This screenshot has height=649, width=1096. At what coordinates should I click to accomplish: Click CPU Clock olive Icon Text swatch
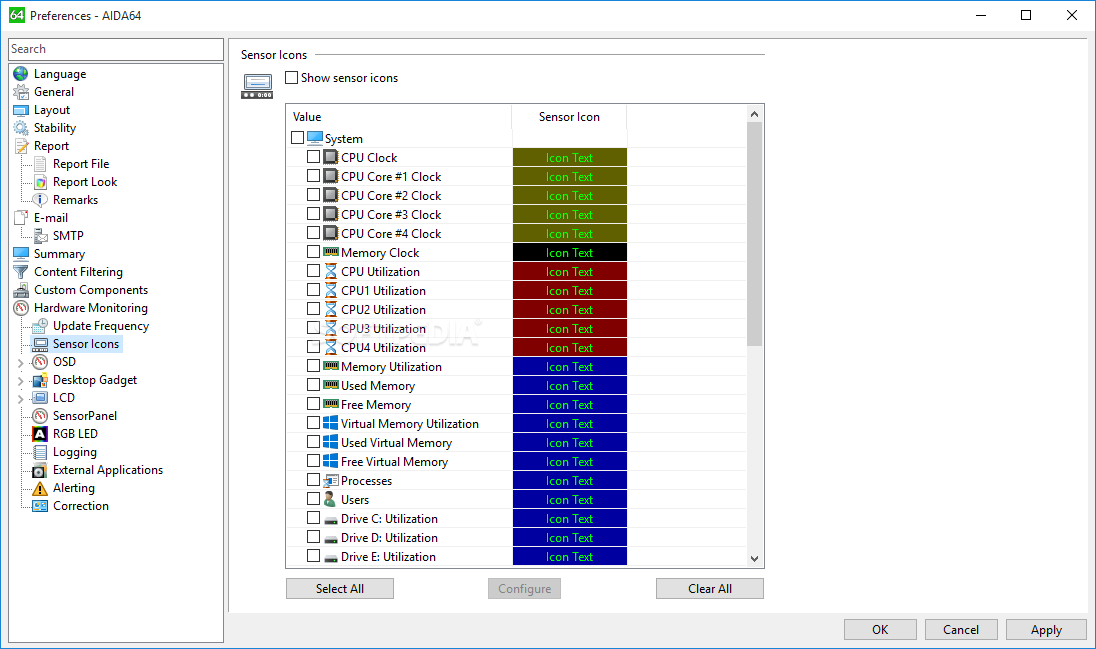pos(570,157)
